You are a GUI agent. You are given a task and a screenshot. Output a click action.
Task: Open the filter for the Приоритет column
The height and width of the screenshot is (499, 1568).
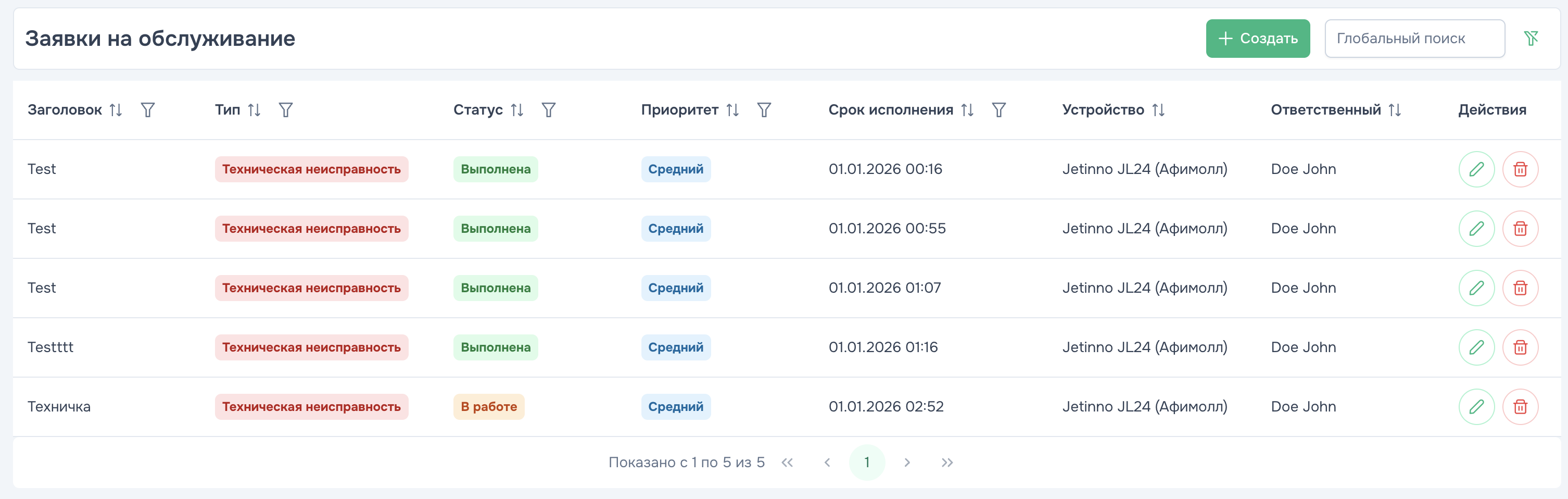tap(765, 110)
